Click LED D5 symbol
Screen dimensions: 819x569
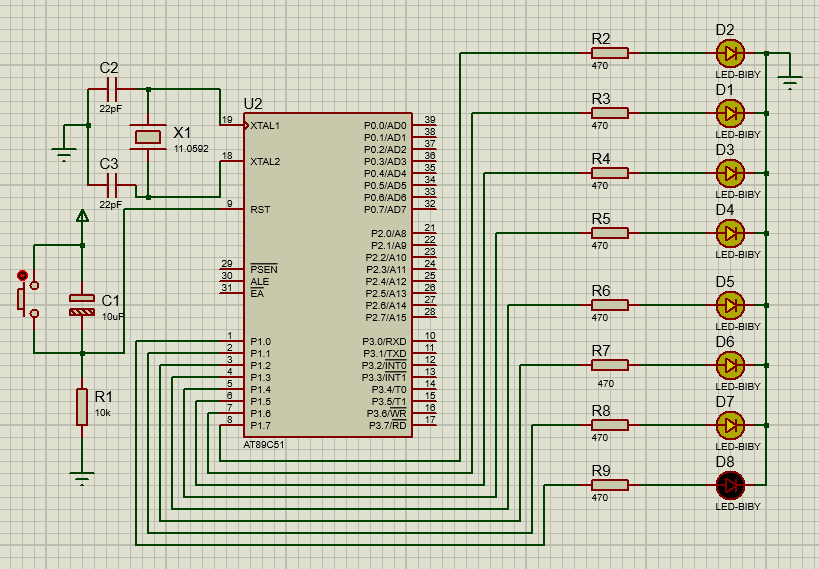coord(730,305)
